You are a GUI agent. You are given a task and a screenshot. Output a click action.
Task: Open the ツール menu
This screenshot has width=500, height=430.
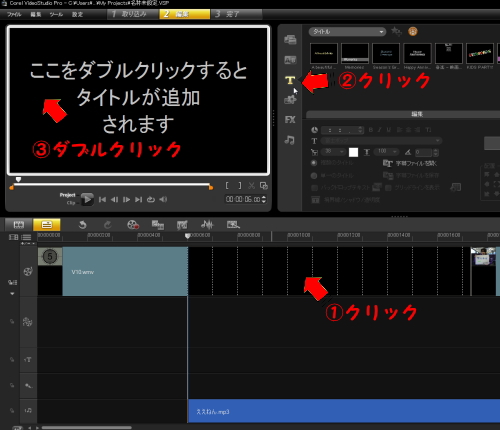click(56, 14)
